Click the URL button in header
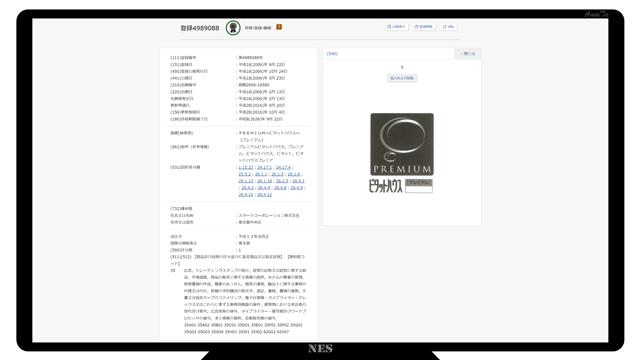640x360 pixels. pos(449,27)
